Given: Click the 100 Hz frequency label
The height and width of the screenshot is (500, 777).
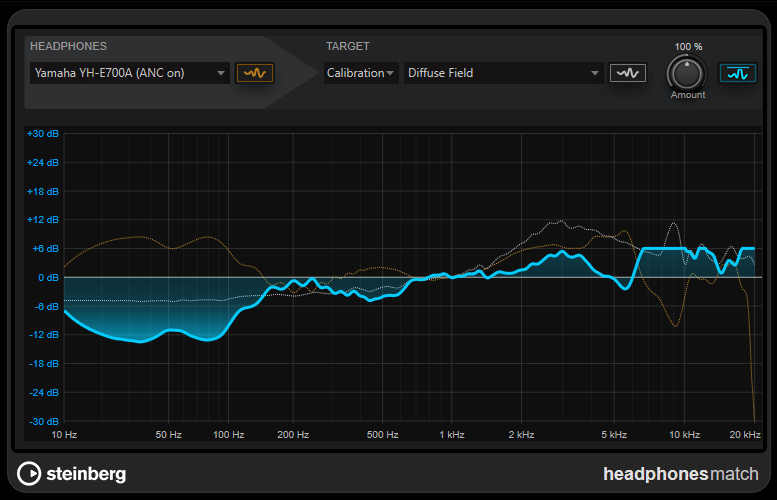Looking at the screenshot, I should tap(228, 435).
